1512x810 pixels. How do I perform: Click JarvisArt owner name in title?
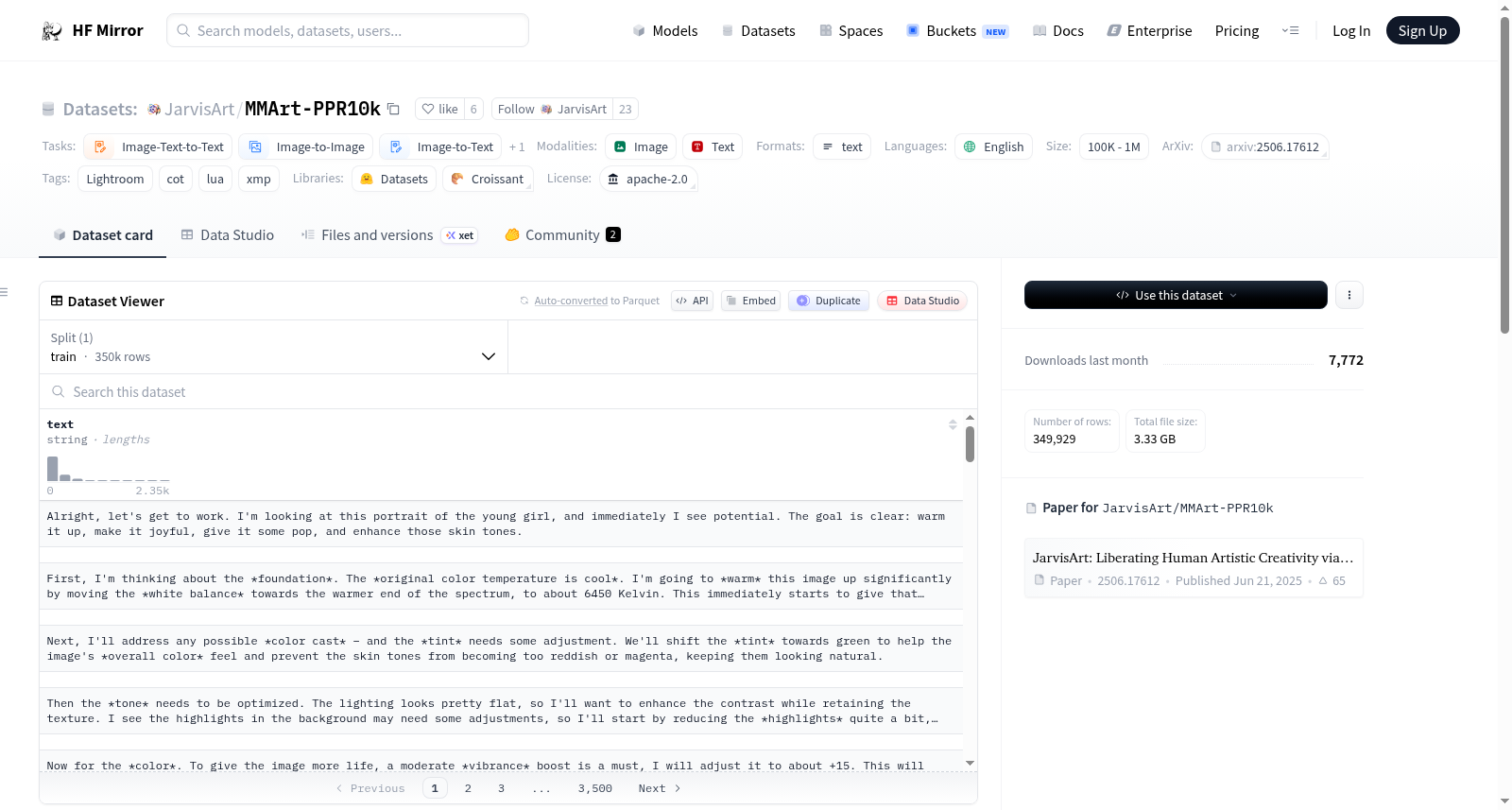[x=199, y=110]
